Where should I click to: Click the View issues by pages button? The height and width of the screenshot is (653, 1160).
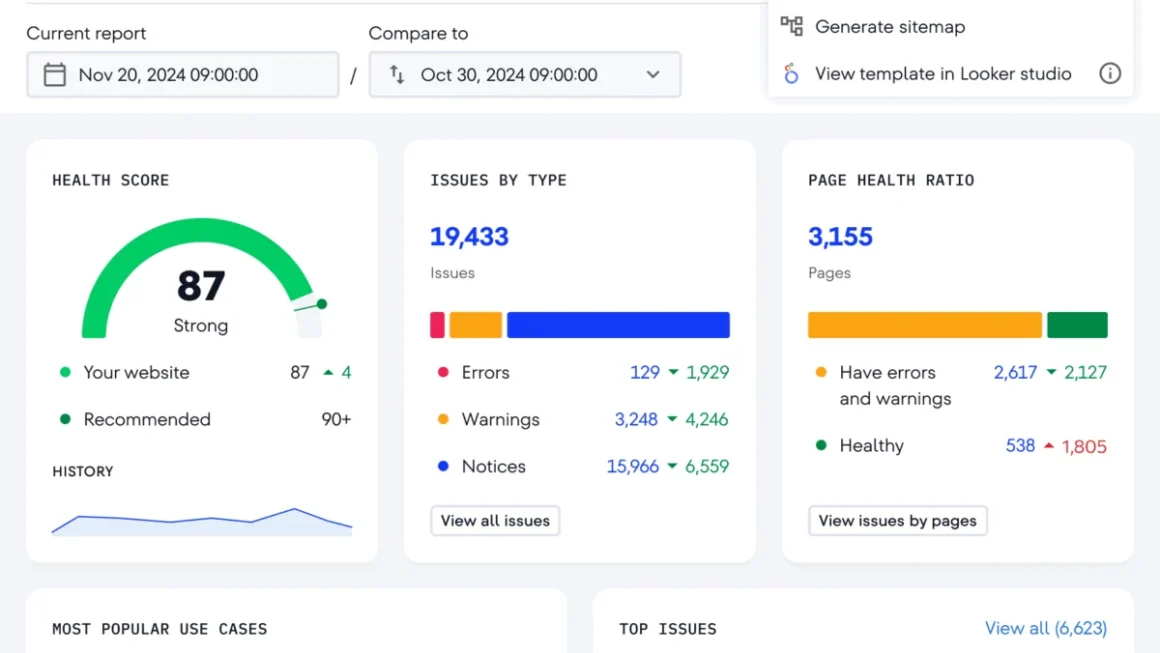pyautogui.click(x=897, y=521)
